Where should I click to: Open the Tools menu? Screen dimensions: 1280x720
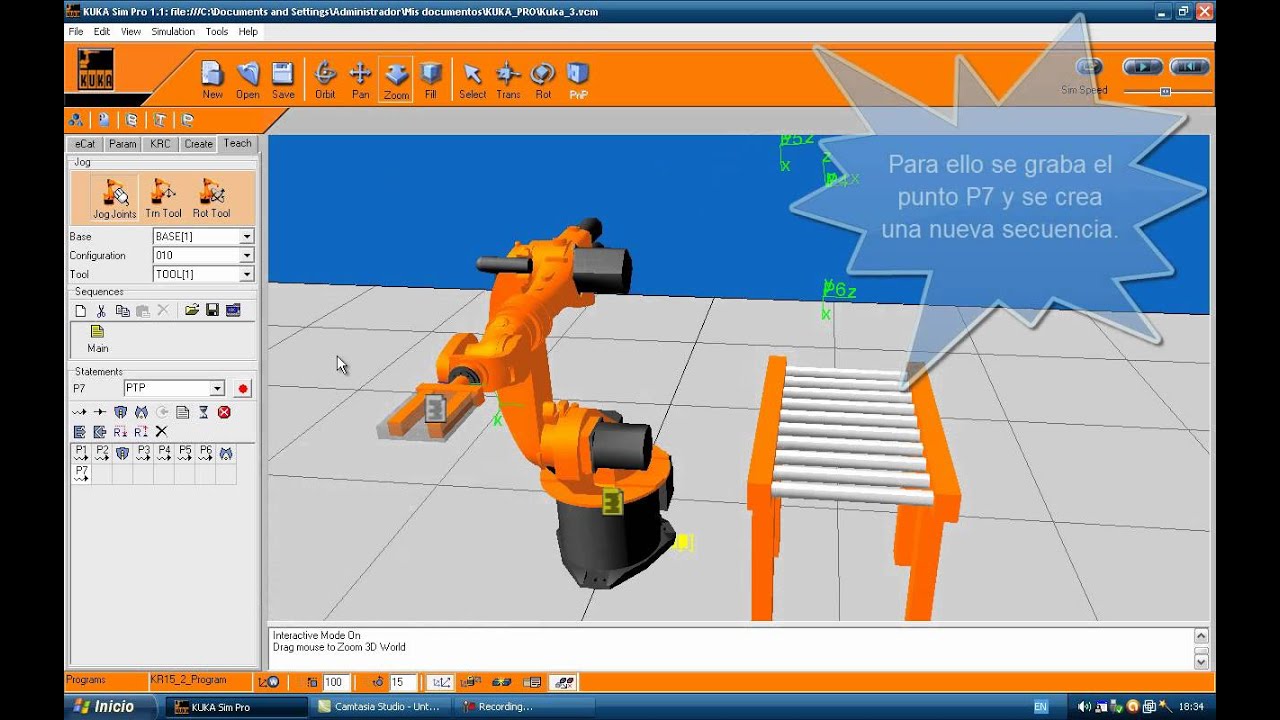click(217, 32)
